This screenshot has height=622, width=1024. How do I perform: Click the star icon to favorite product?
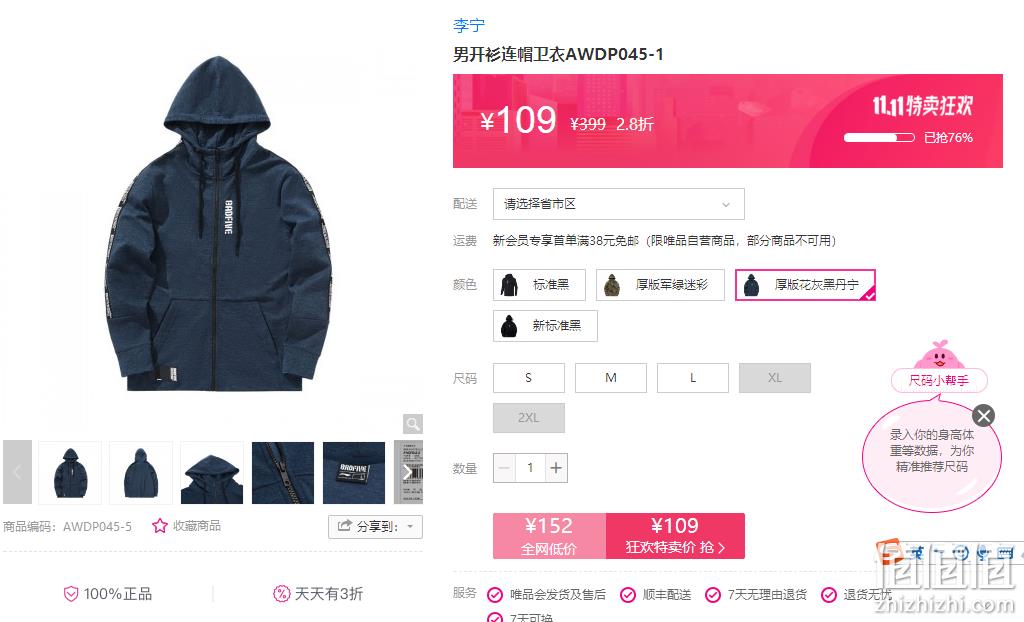[159, 526]
